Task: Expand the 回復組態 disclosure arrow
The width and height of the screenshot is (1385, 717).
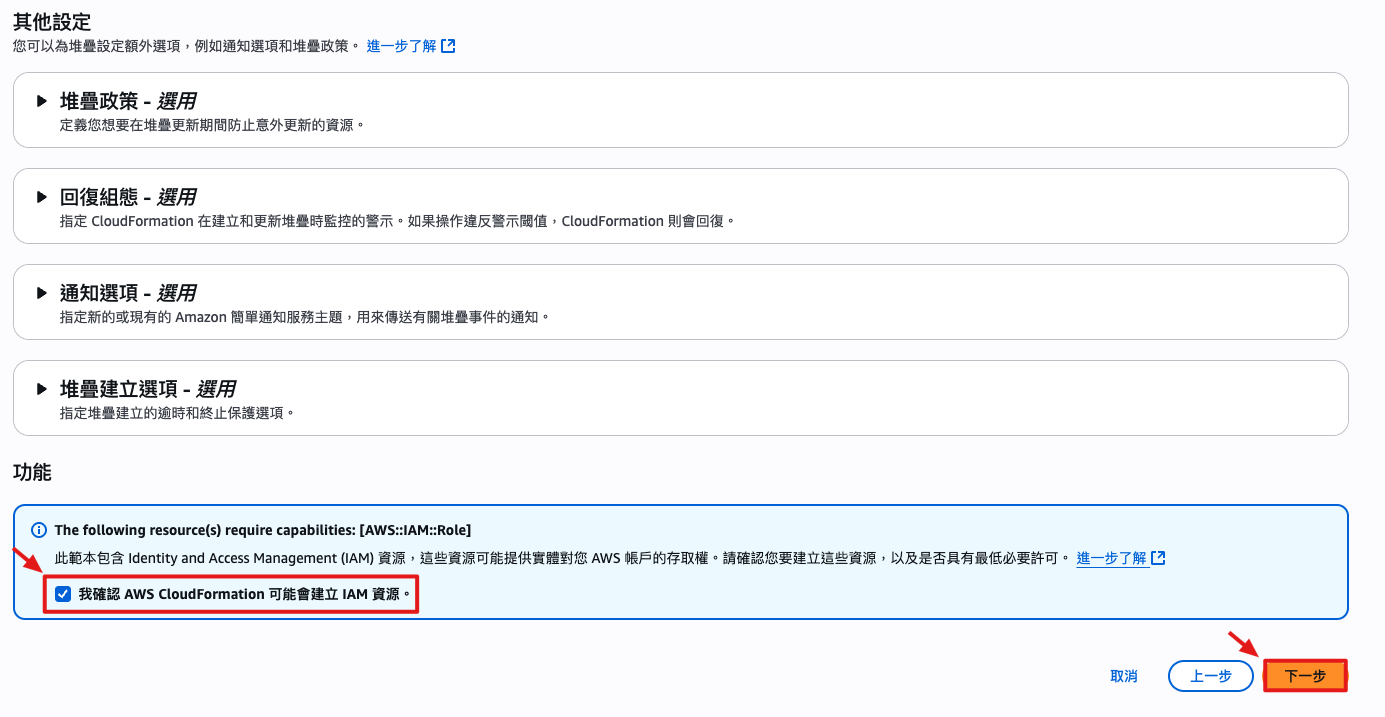Action: 42,197
